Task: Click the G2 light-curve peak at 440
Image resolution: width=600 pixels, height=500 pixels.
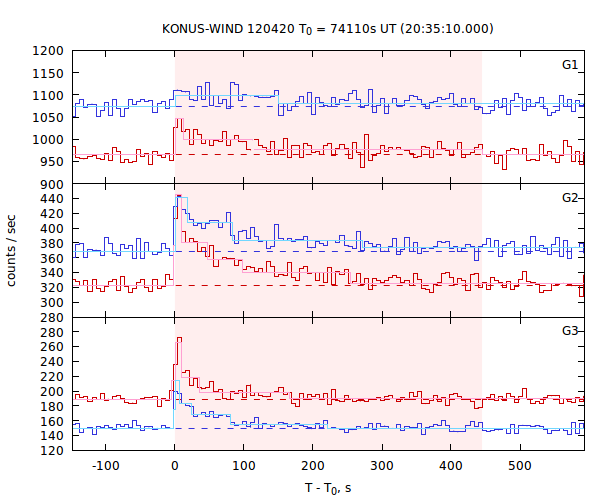Action: pos(178,195)
